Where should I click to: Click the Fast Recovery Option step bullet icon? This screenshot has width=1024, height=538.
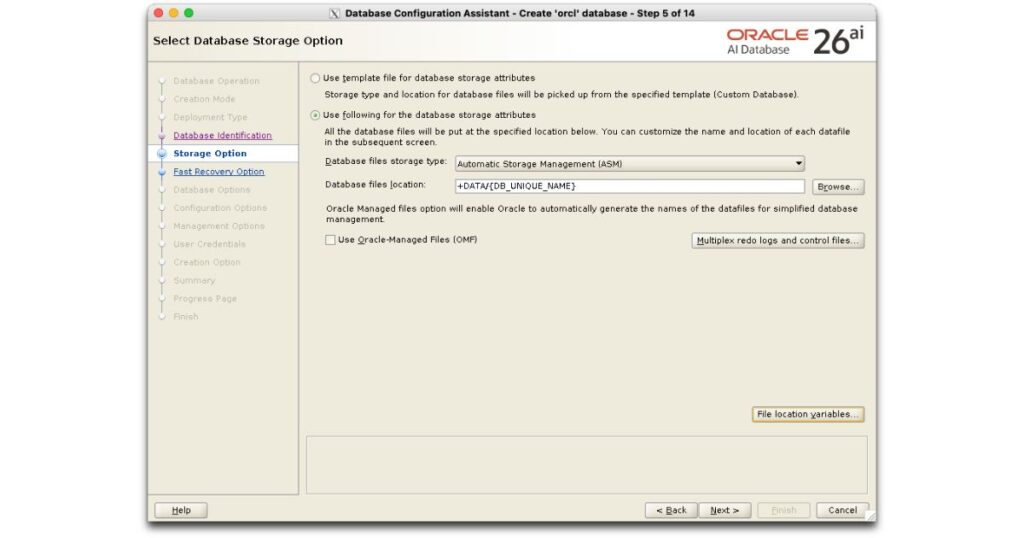(x=162, y=173)
